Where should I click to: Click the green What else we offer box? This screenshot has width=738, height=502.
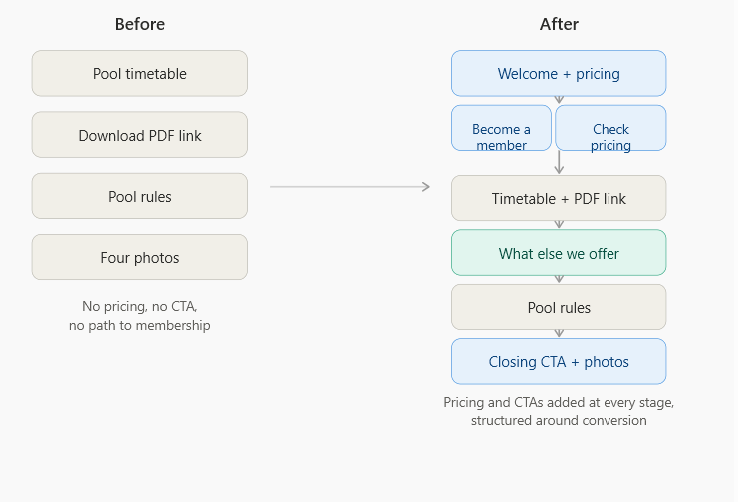click(x=559, y=253)
